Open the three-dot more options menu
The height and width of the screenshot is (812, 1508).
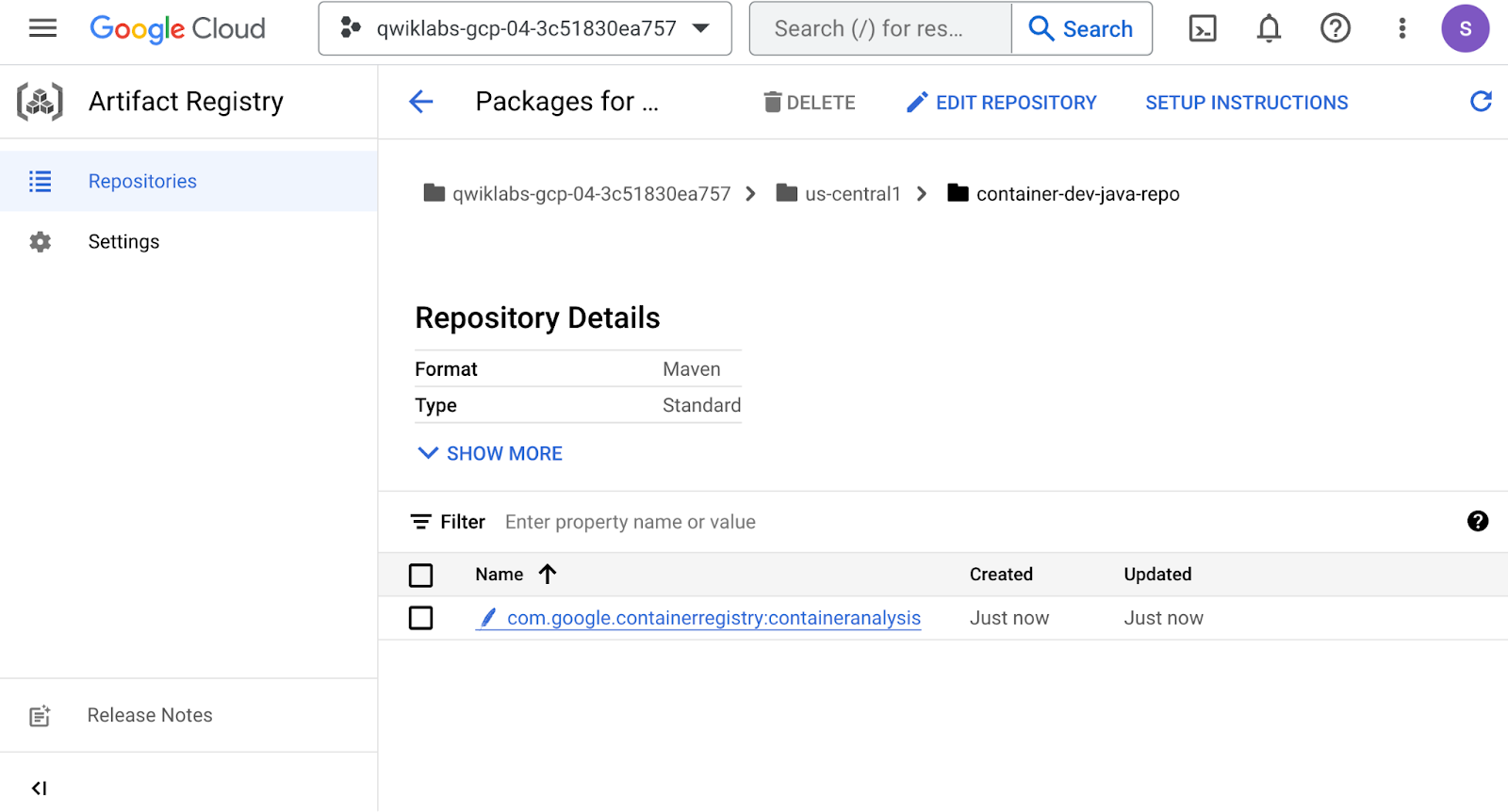(x=1401, y=28)
